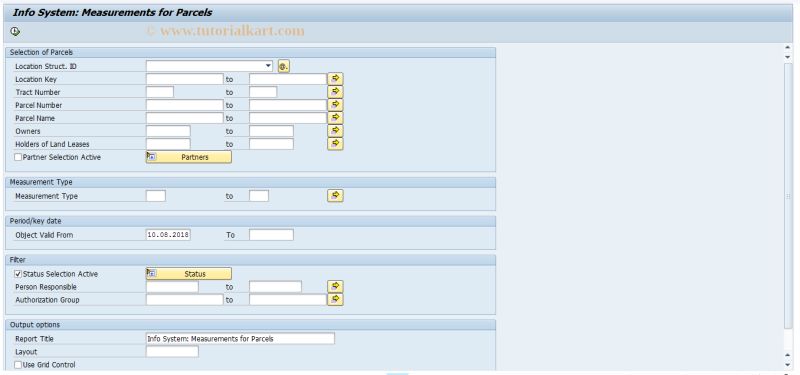Viewport: 800px width, 375px height.
Task: Select the Parcel Number to field
Action: click(x=288, y=105)
